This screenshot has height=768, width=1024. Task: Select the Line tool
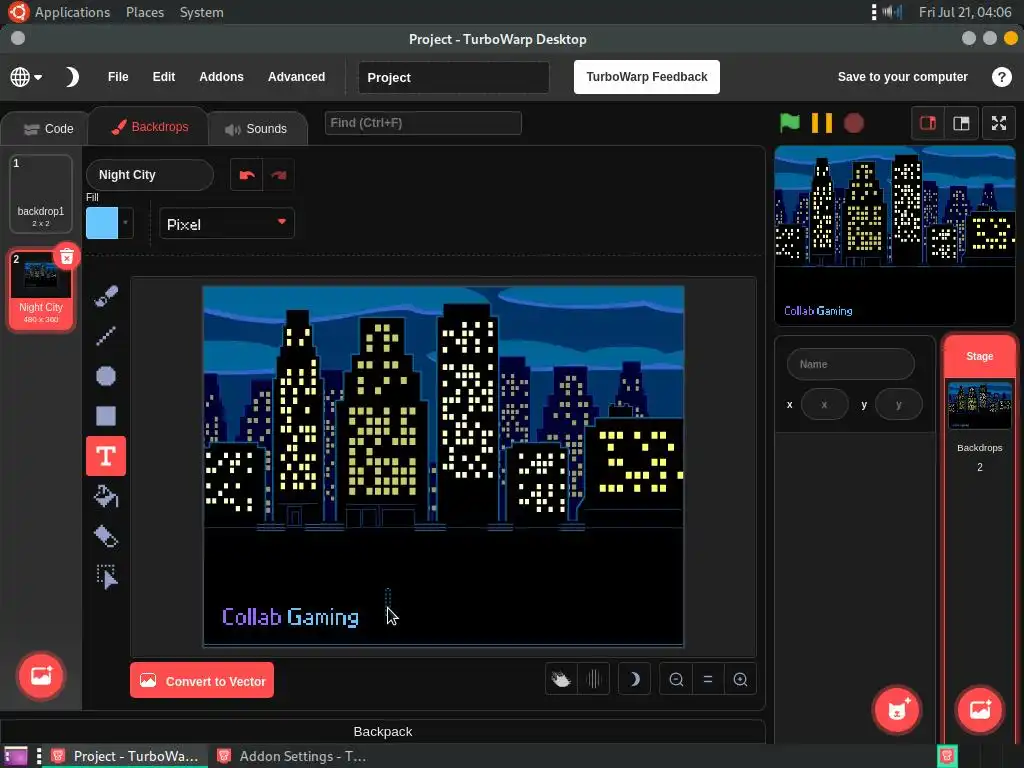(106, 336)
